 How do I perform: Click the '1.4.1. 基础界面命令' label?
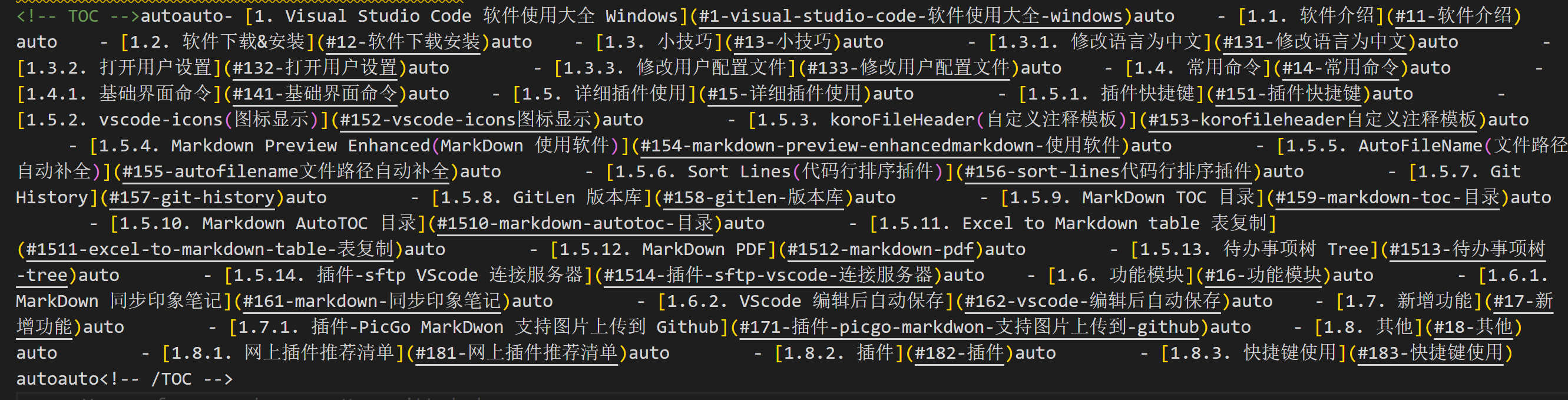pyautogui.click(x=120, y=94)
